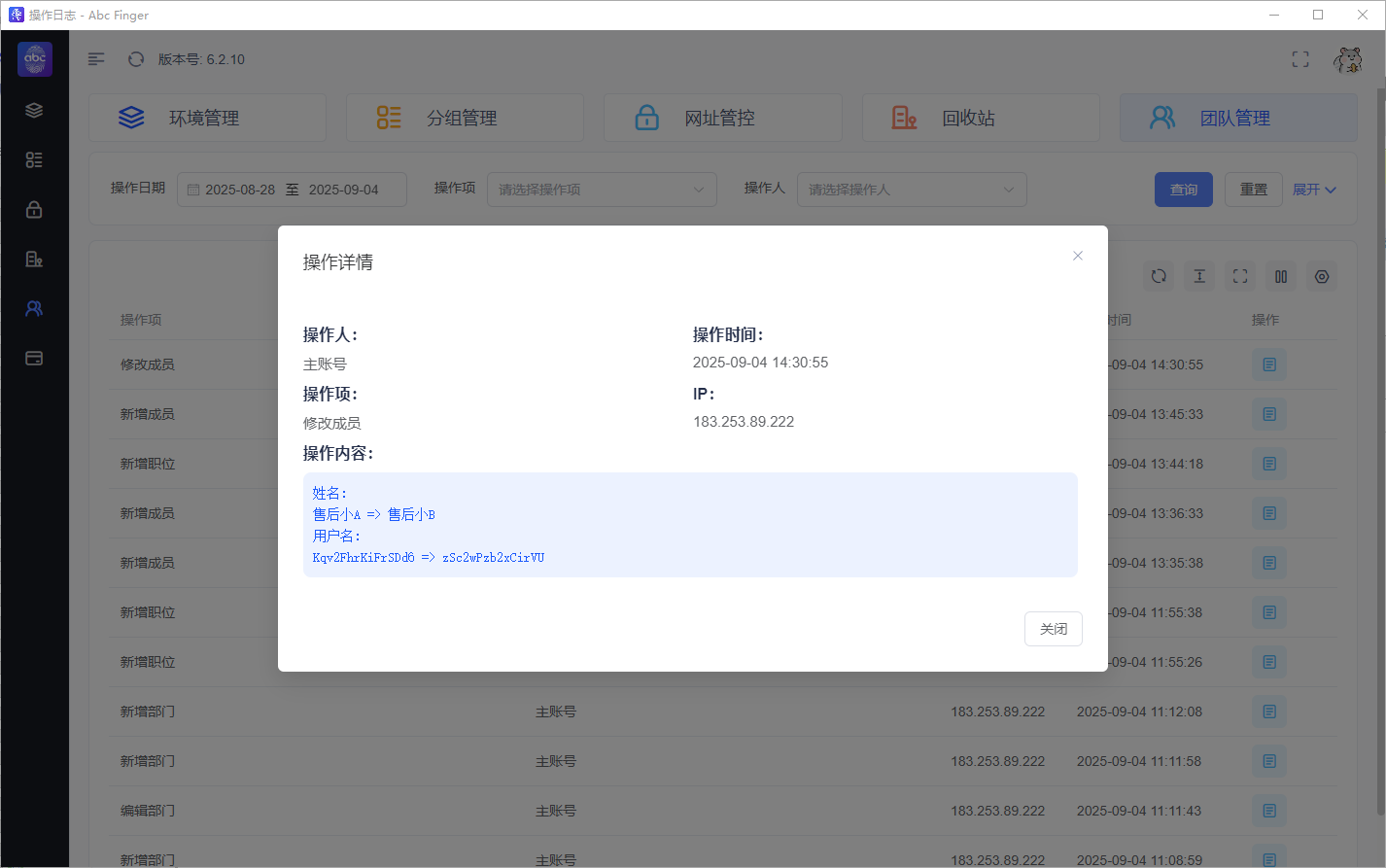The height and width of the screenshot is (868, 1386).
Task: Click the dialog time 2025-09-04 14:30:55
Action: (x=760, y=363)
